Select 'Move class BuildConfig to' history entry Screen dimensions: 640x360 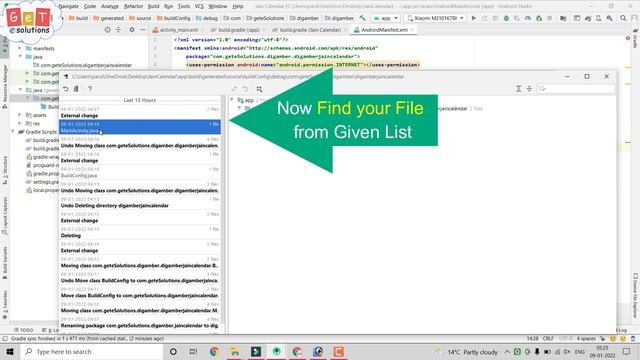click(140, 292)
